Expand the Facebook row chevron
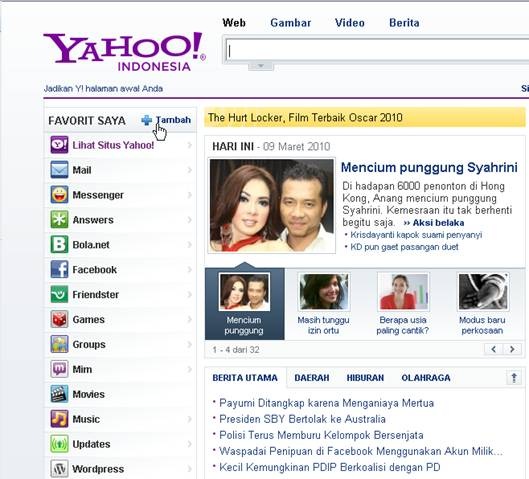 (x=190, y=270)
